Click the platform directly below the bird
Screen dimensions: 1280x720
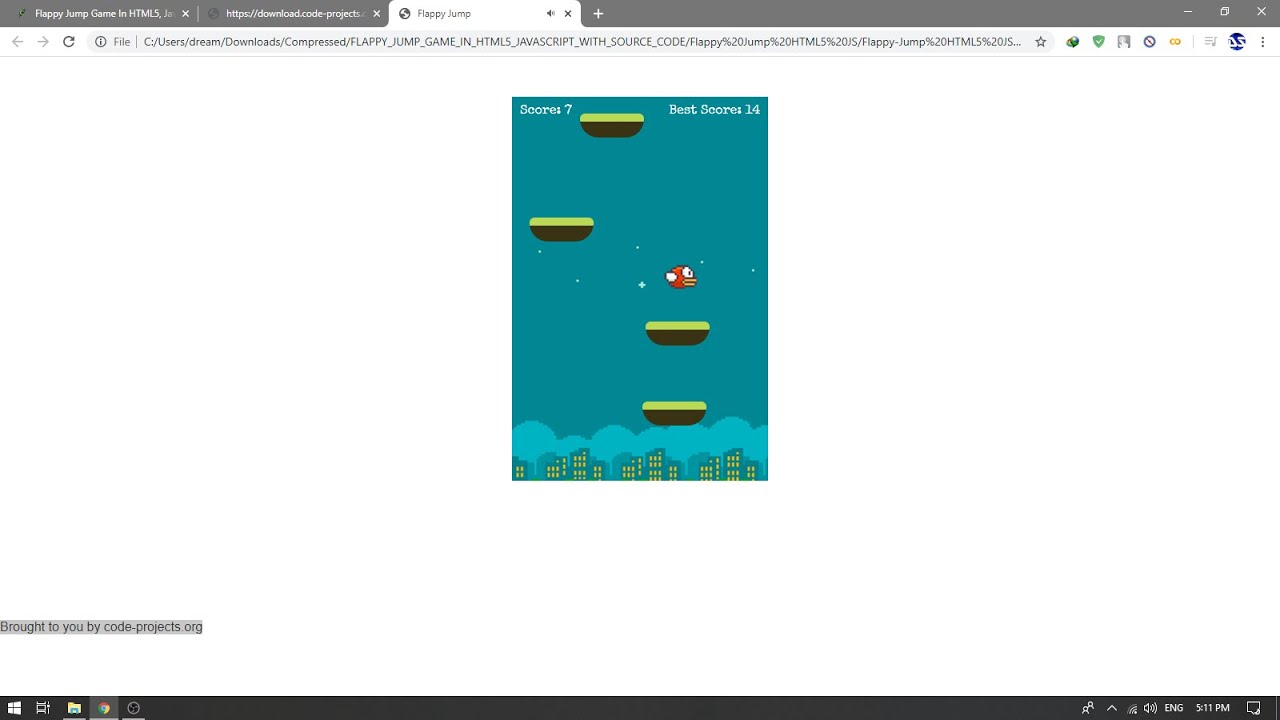pos(677,333)
